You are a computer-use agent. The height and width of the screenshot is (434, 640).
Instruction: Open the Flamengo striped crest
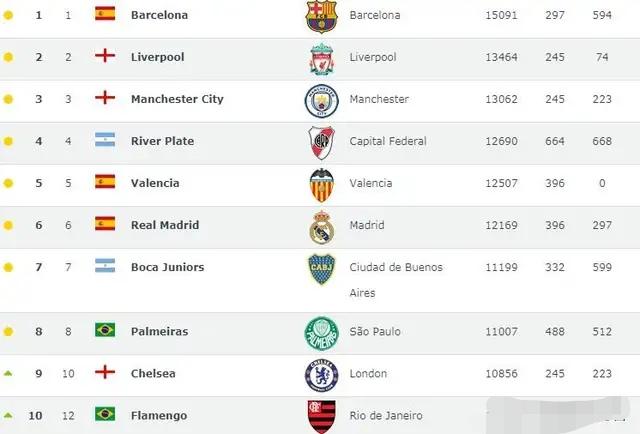click(x=322, y=417)
